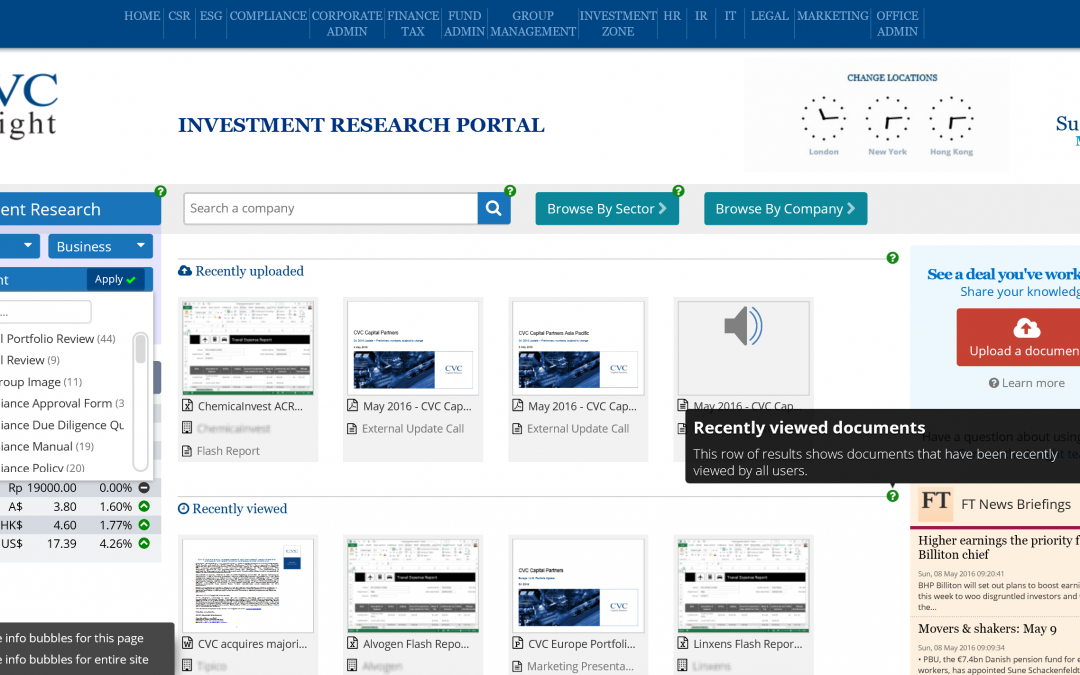Click help icon on Recently viewed row
Screen dimensions: 1080x675
coord(893,496)
